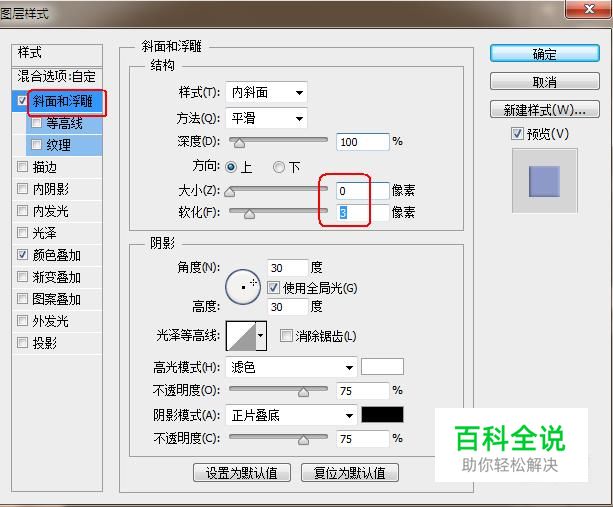Click the style preview square thumbnail

click(x=544, y=181)
